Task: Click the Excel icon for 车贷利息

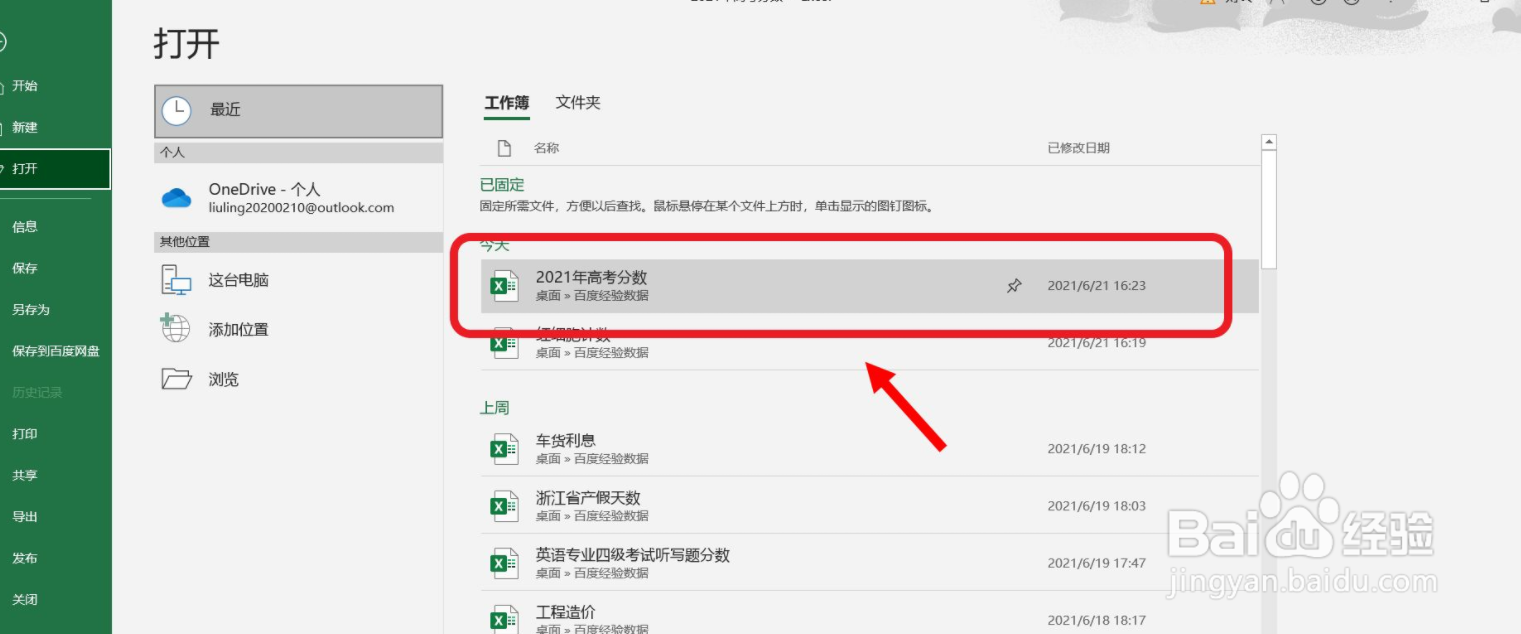Action: click(504, 449)
